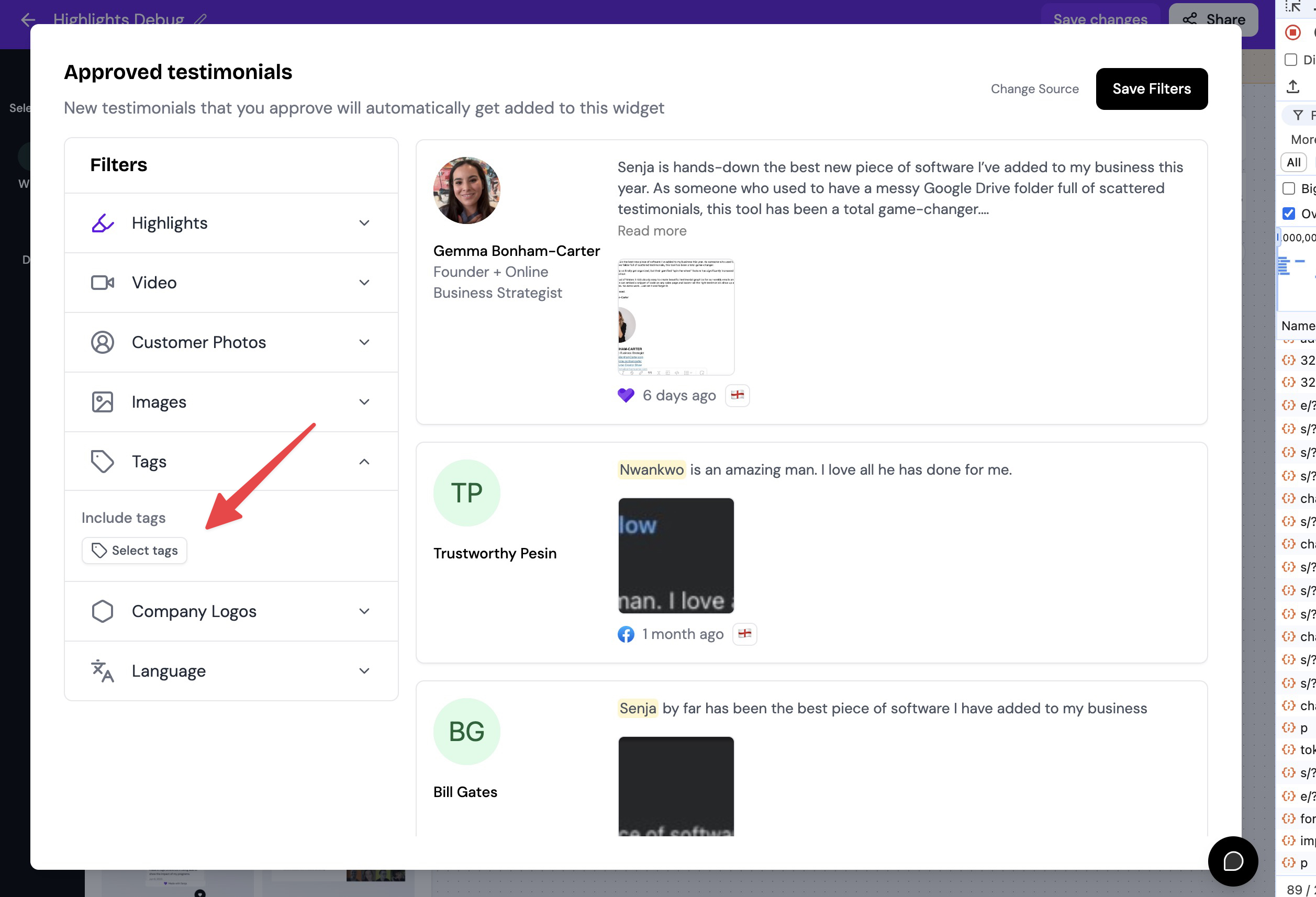Toggle the 'Di' checkbox in DevTools
The image size is (1316, 897).
1291,60
